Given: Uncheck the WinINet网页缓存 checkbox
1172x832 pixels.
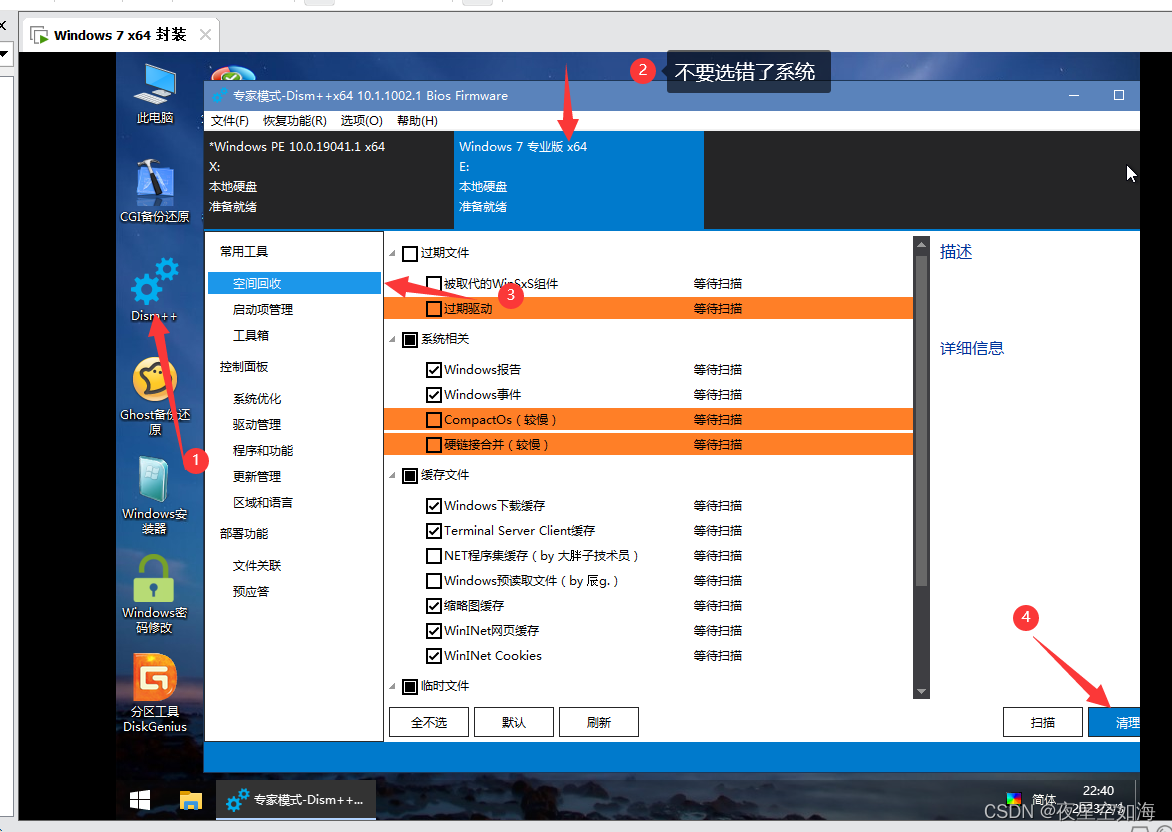Looking at the screenshot, I should [434, 631].
